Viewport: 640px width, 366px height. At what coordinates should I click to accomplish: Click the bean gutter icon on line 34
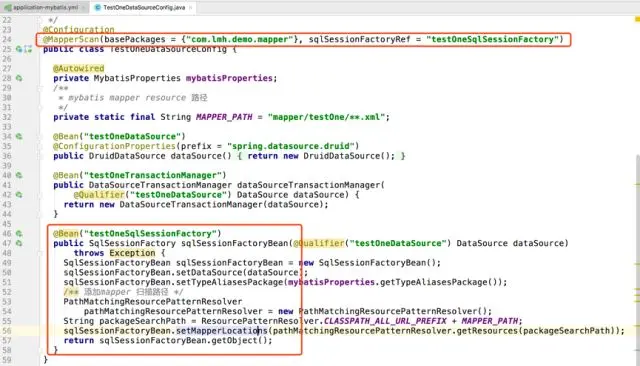[19, 136]
